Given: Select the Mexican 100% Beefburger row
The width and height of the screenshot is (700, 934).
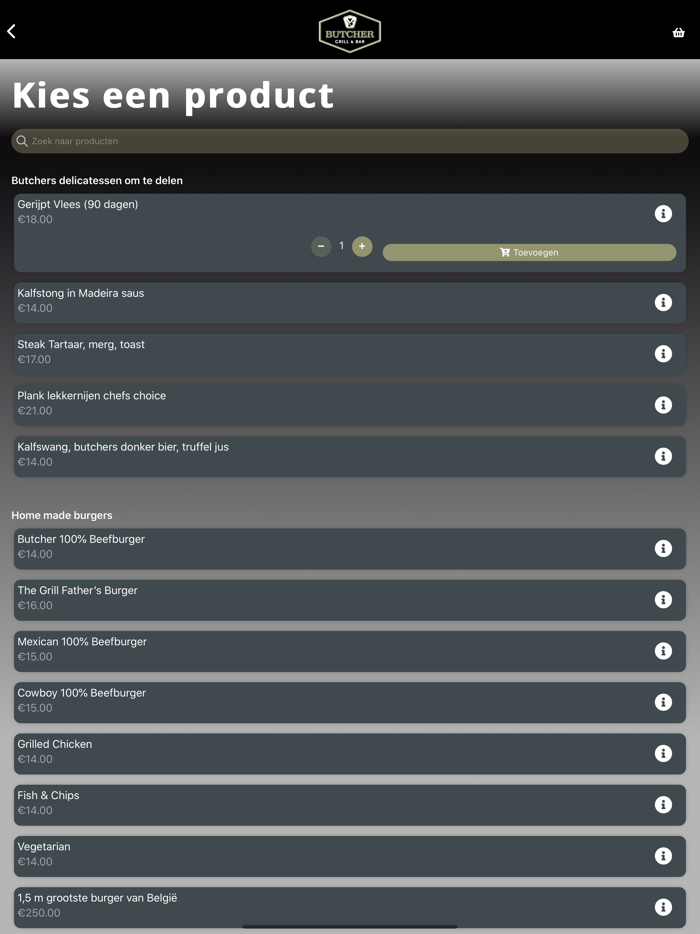Looking at the screenshot, I should click(300, 649).
